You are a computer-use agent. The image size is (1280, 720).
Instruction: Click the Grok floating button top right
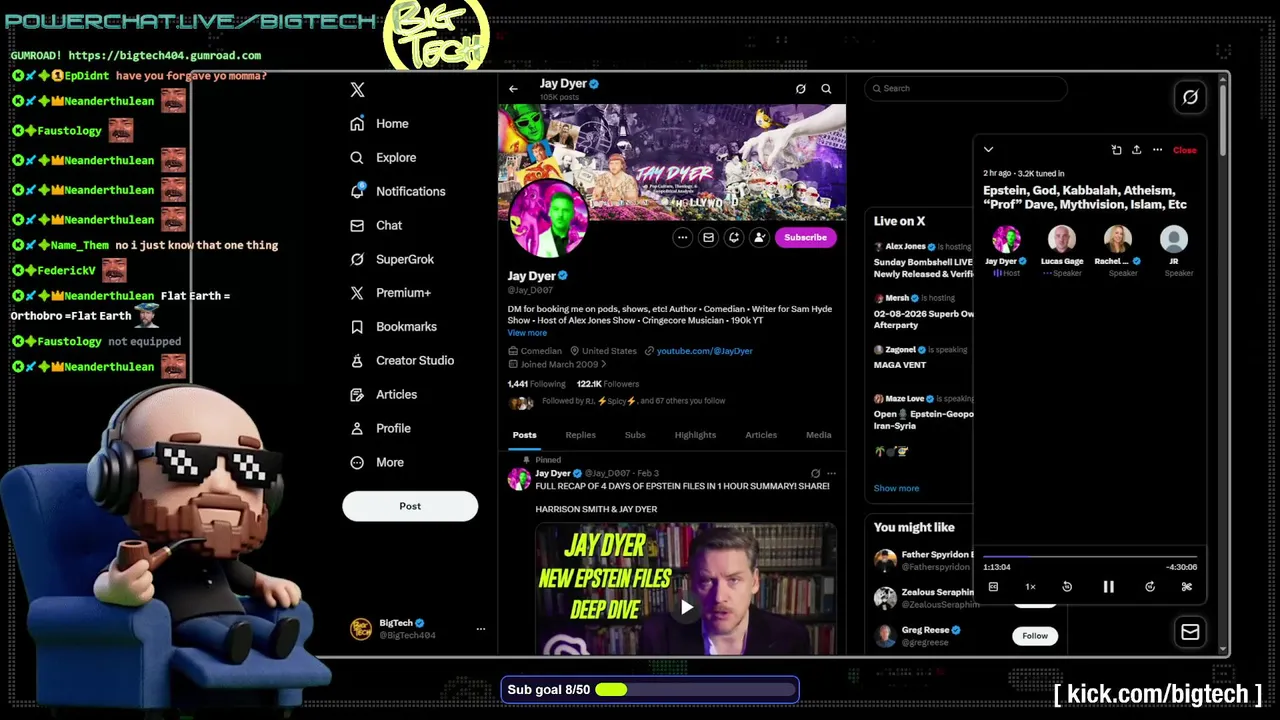(1190, 97)
